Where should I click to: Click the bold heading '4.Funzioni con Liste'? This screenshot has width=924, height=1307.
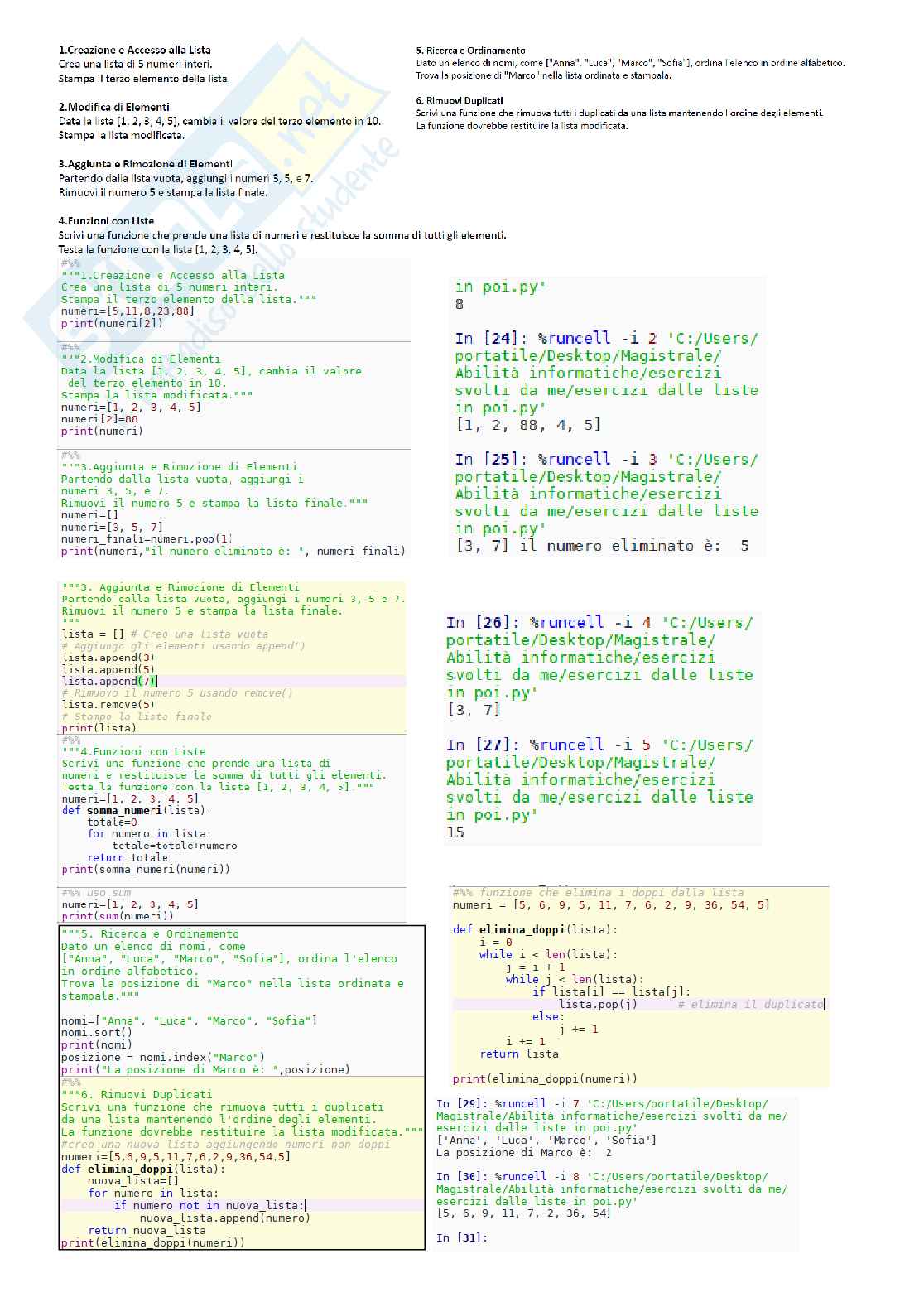(x=106, y=221)
